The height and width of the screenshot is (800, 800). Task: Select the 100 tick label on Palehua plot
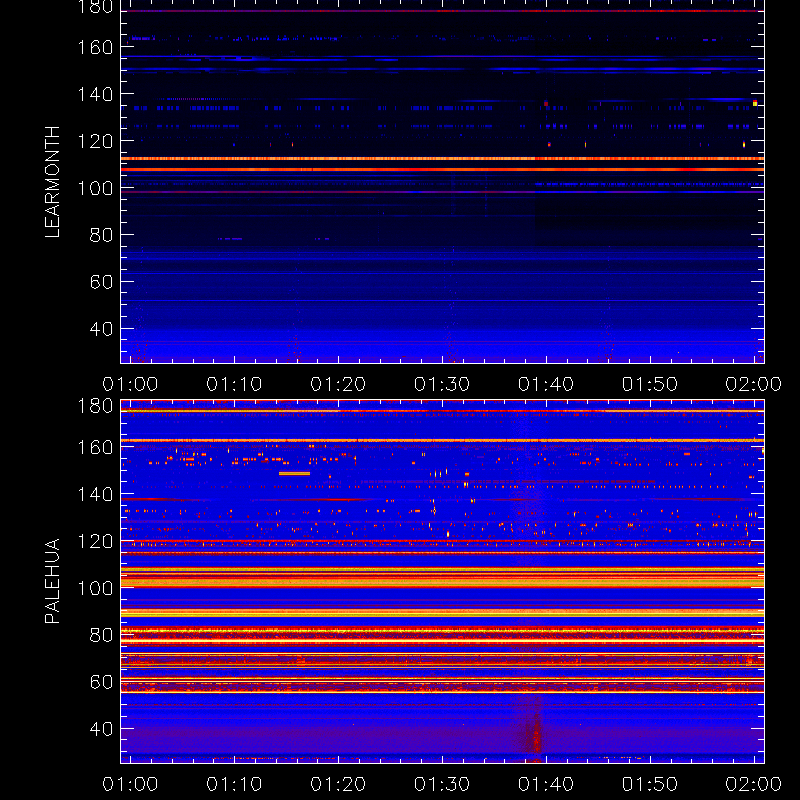95,588
